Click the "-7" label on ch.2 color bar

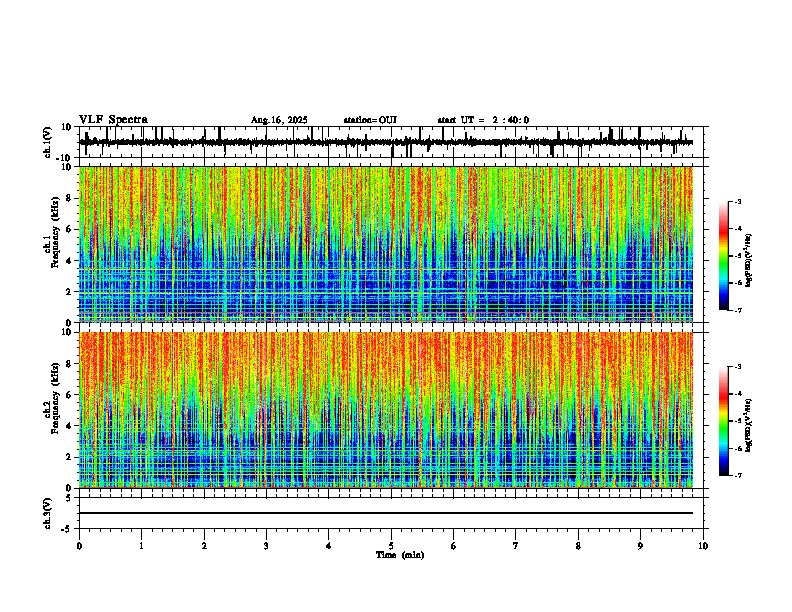pyautogui.click(x=737, y=476)
